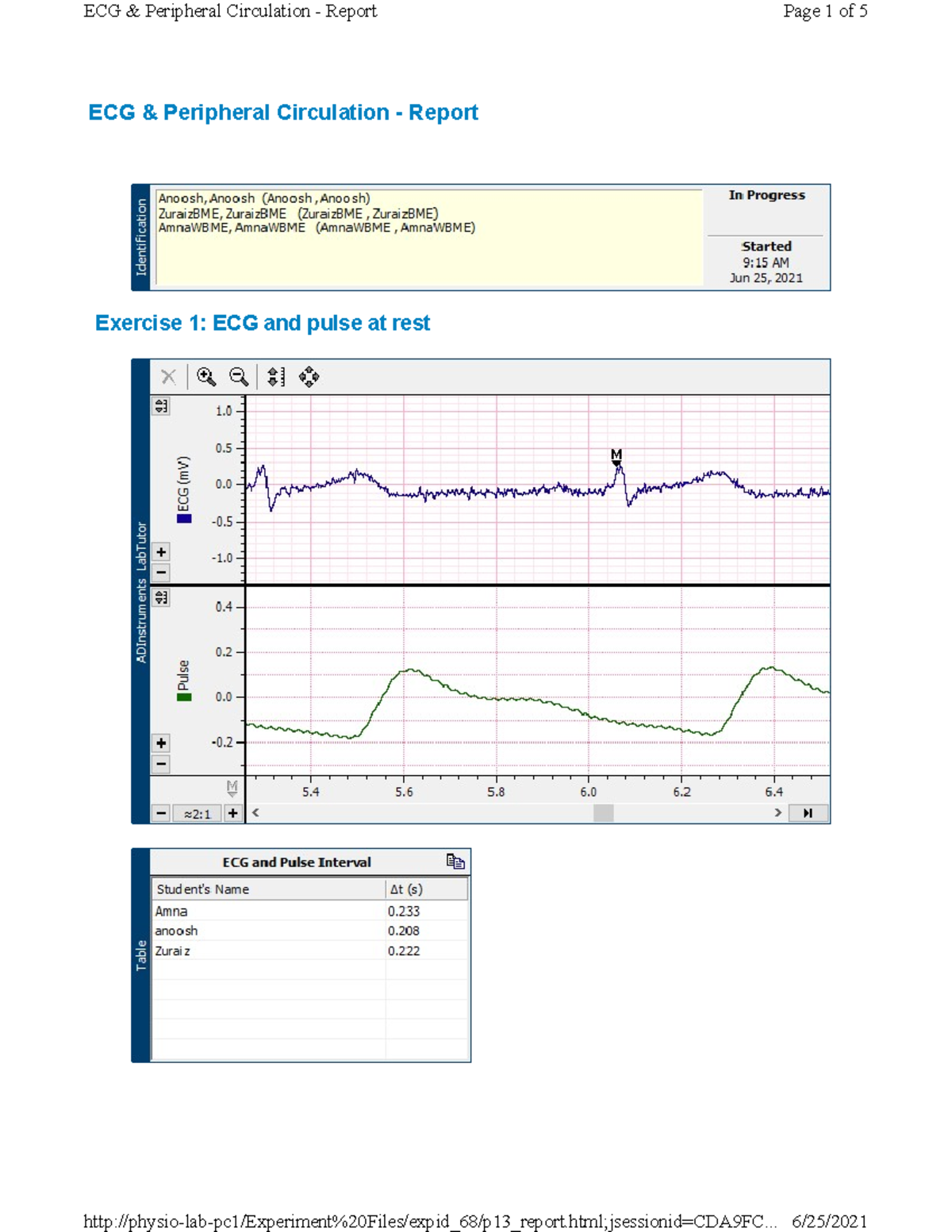952x1232 pixels.
Task: Click the ≈2:1 compression ratio label
Action: (198, 814)
